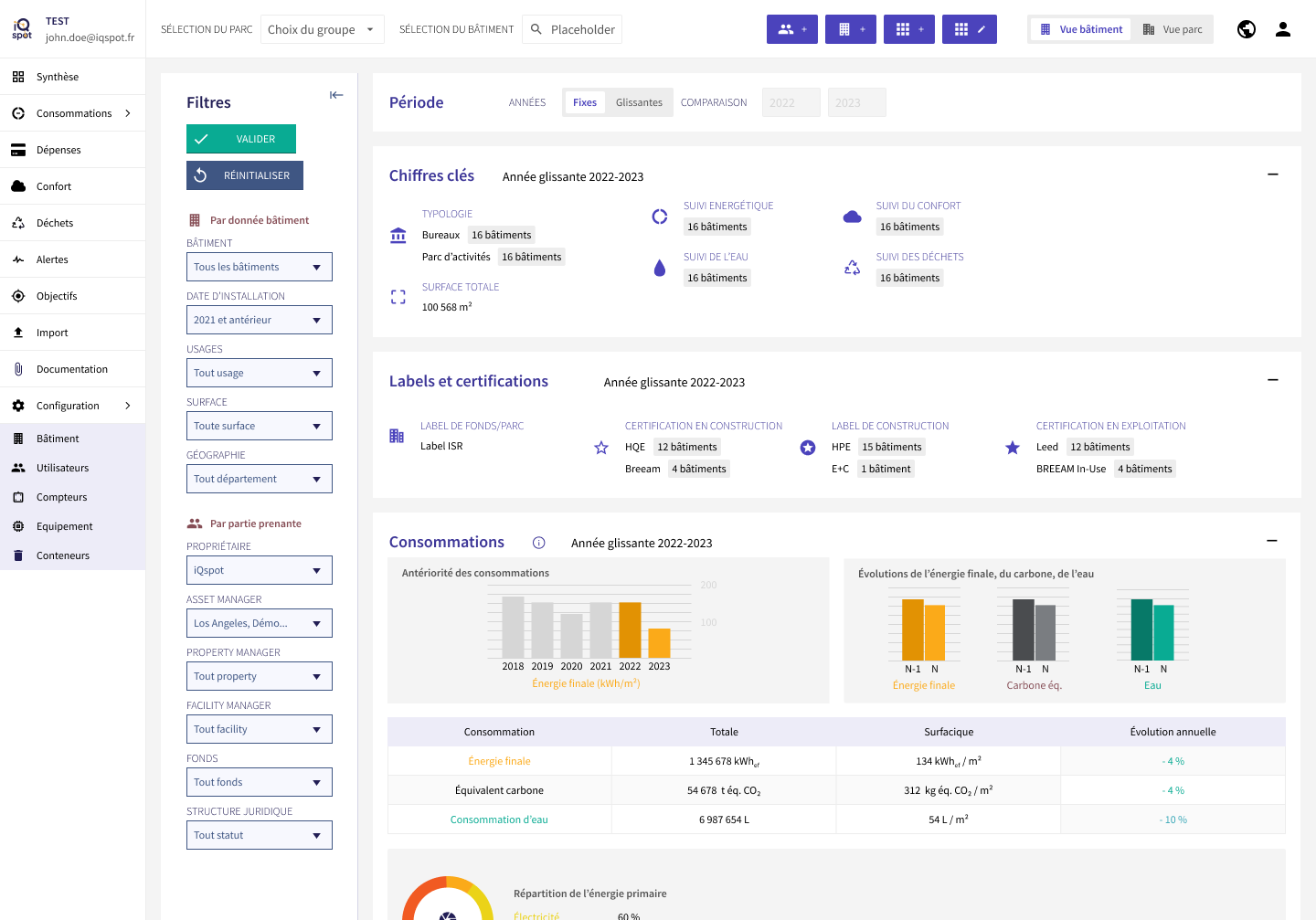Collapse the Filtres panel with arrow icon
The height and width of the screenshot is (920, 1316).
pyautogui.click(x=336, y=95)
